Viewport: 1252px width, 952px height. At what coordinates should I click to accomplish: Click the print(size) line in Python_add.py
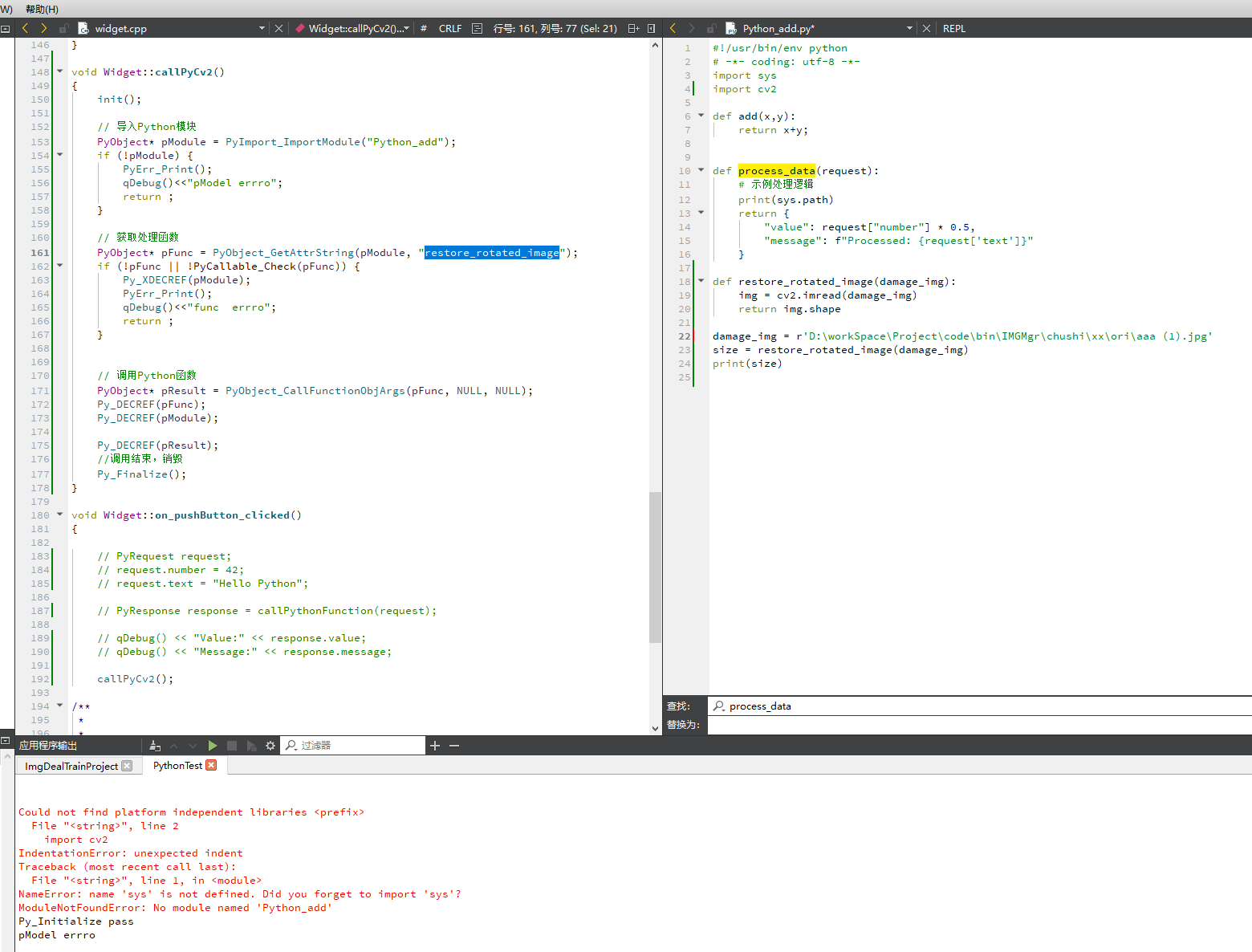pos(747,364)
